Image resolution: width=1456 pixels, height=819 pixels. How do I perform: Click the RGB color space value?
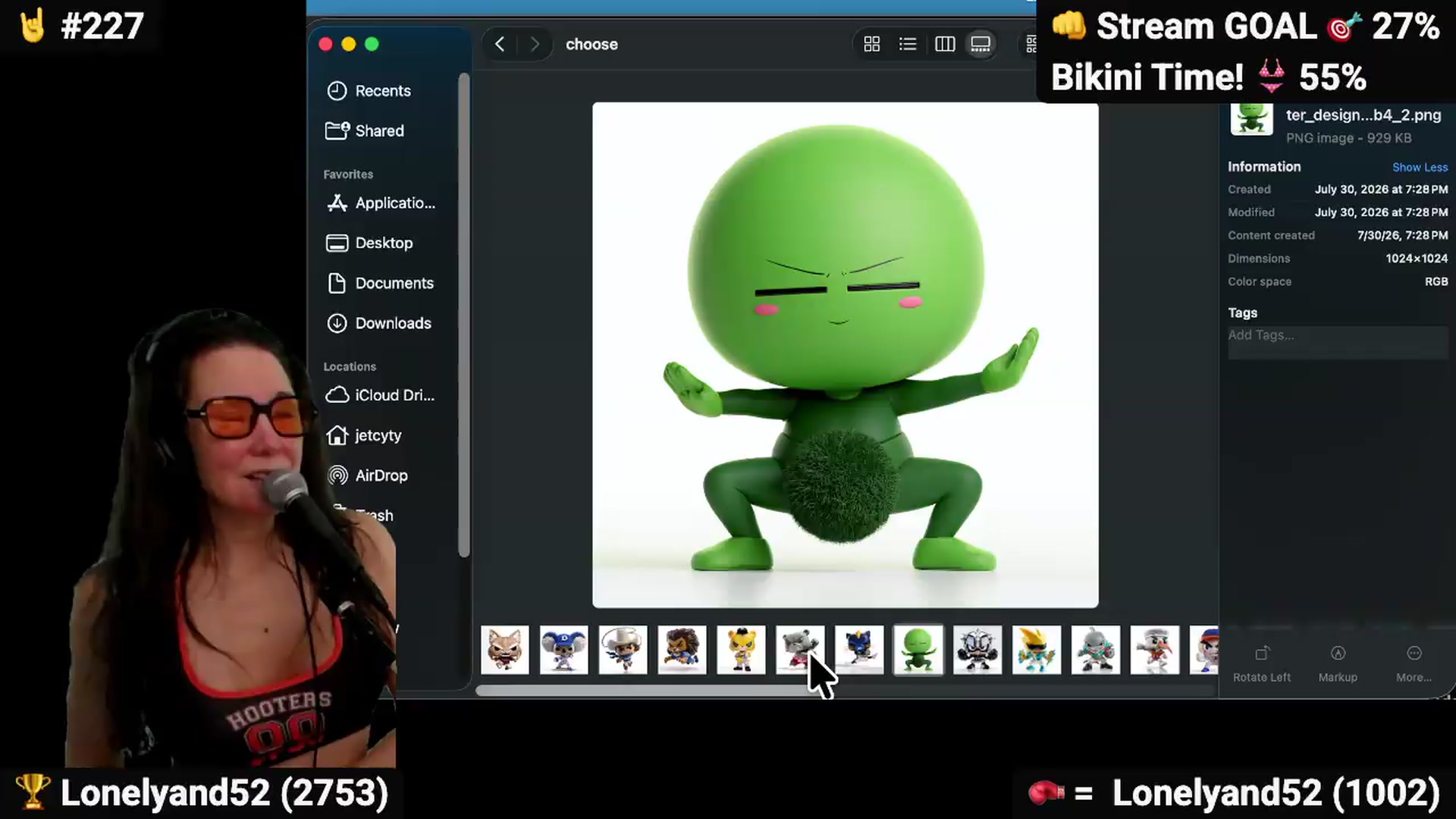(1436, 281)
